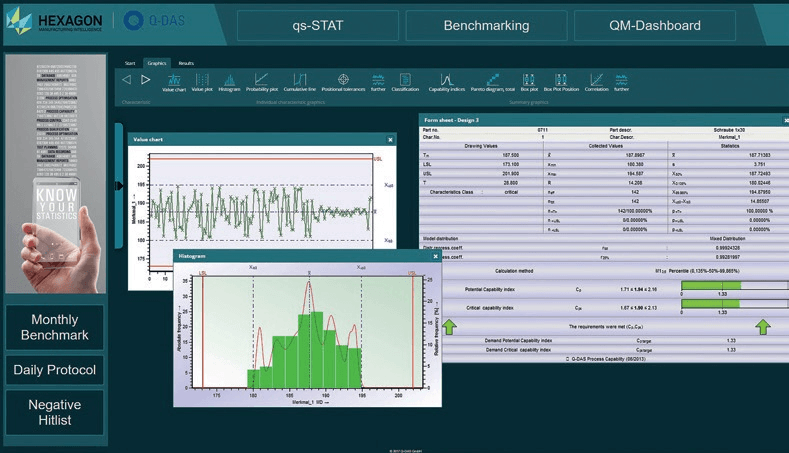Screen dimensions: 789x453
Task: Click the Potential Capability index green bar
Action: point(711,285)
